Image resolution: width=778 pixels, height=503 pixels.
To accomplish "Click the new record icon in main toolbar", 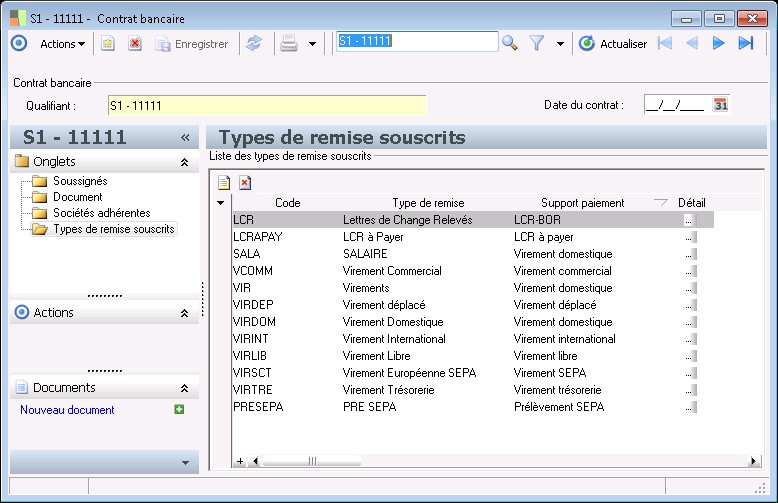I will pos(108,44).
